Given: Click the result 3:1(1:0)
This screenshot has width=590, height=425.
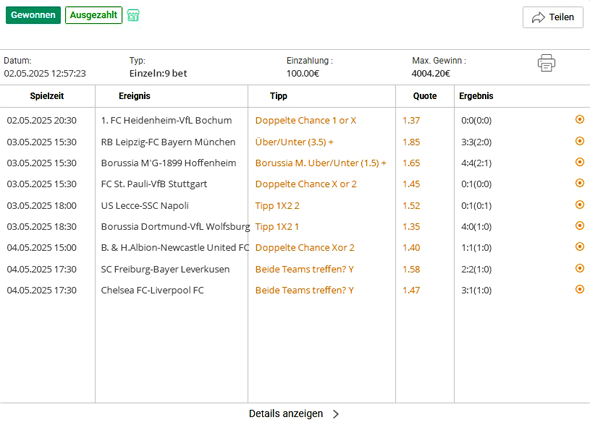Looking at the screenshot, I should click(476, 290).
